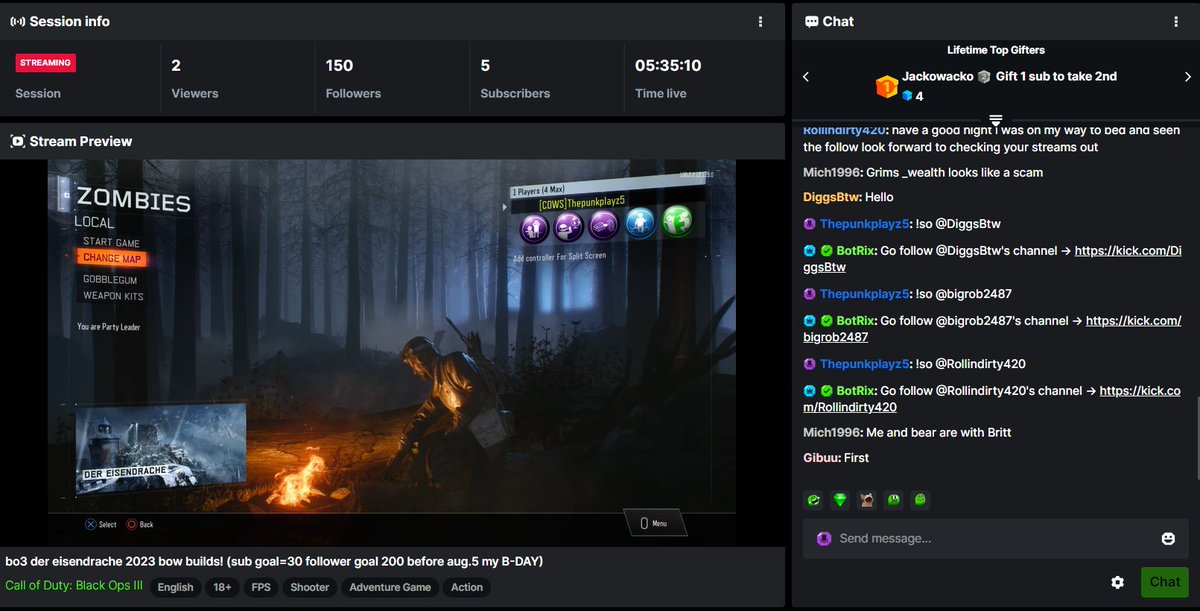
Task: Show previous top gifter with left arrow
Action: (806, 77)
